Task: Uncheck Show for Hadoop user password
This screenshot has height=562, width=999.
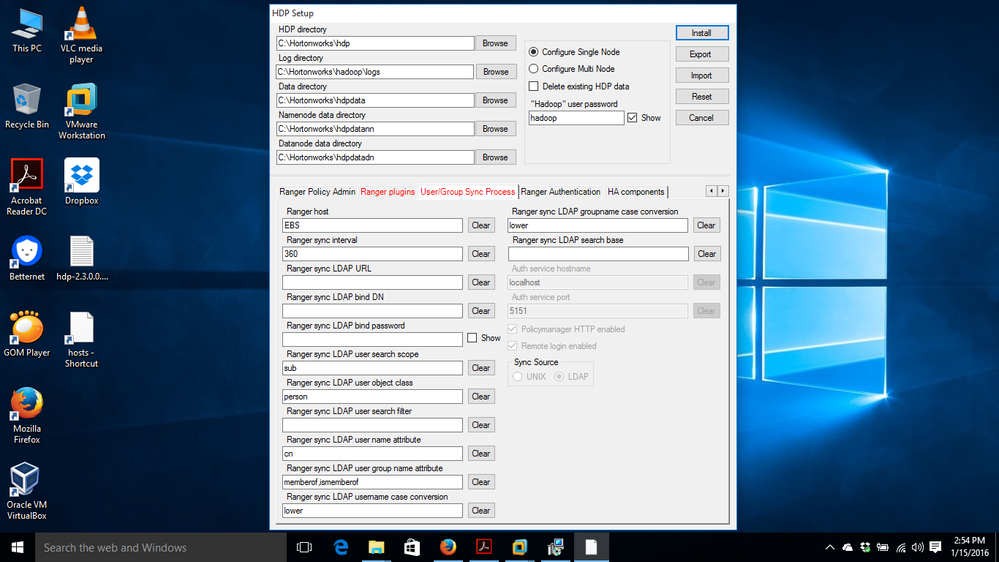Action: 633,118
